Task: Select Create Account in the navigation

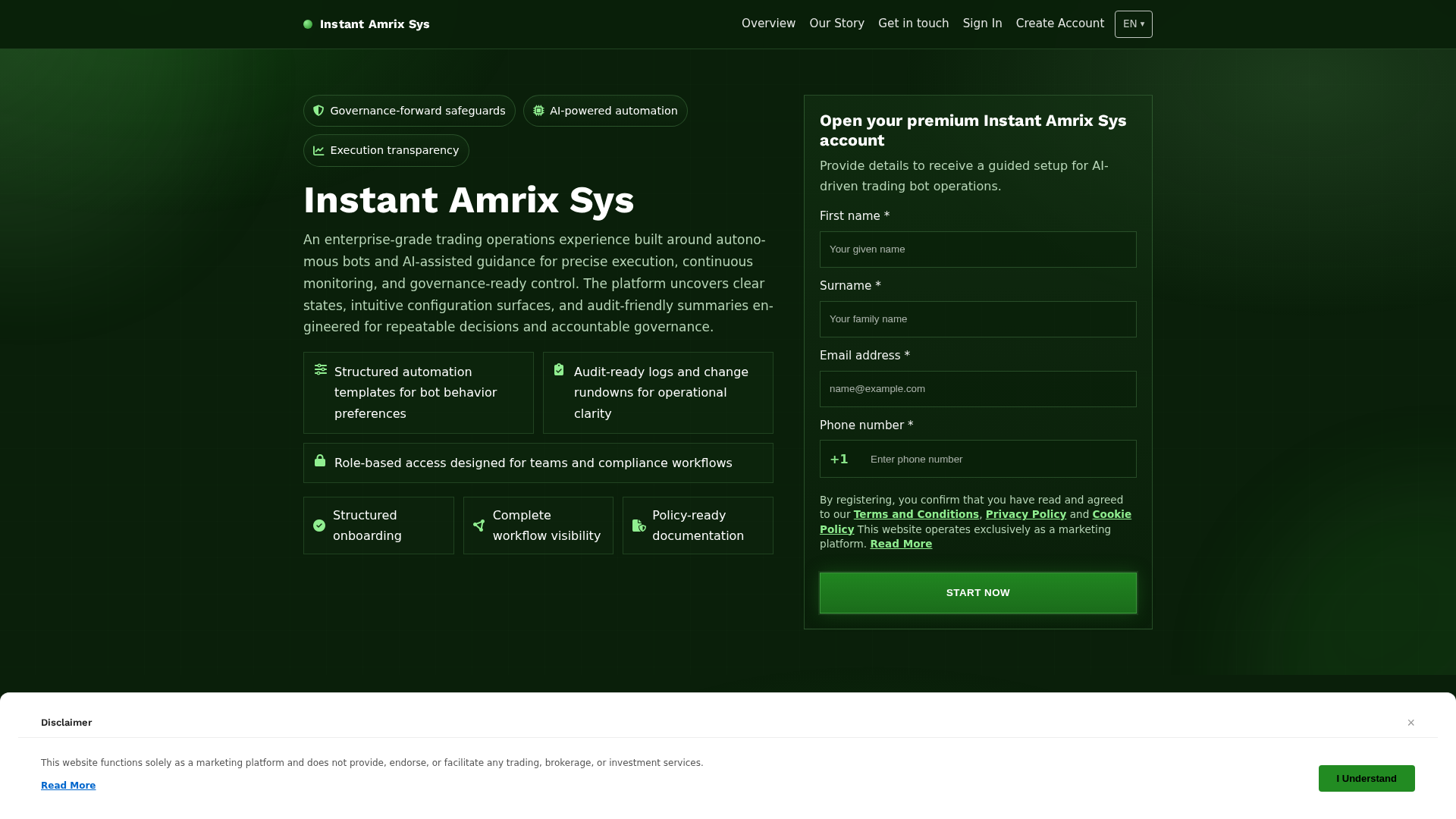Action: tap(1060, 24)
